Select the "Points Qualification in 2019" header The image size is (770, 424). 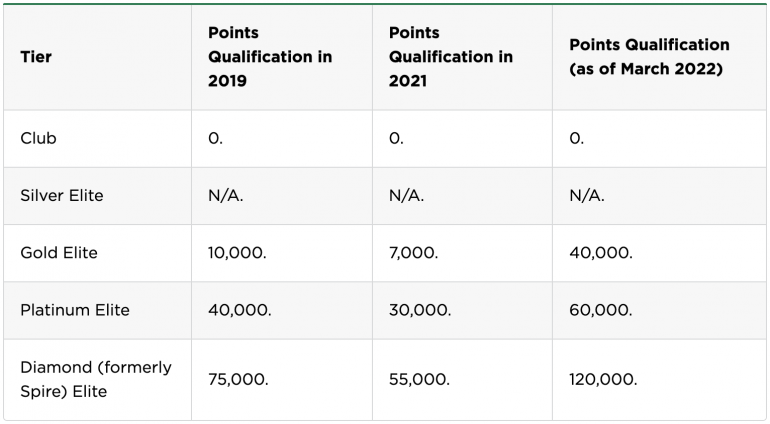click(x=270, y=57)
